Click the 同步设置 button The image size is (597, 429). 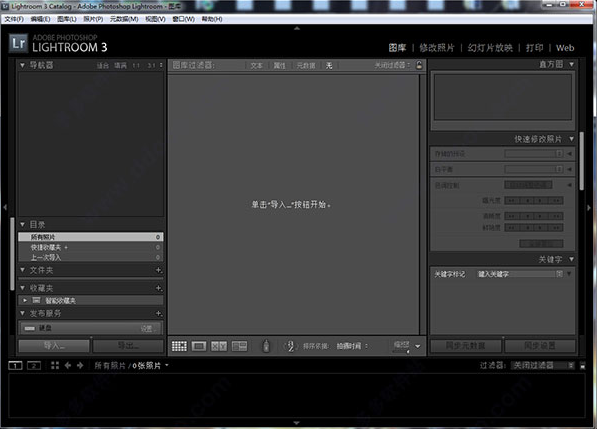pos(540,346)
